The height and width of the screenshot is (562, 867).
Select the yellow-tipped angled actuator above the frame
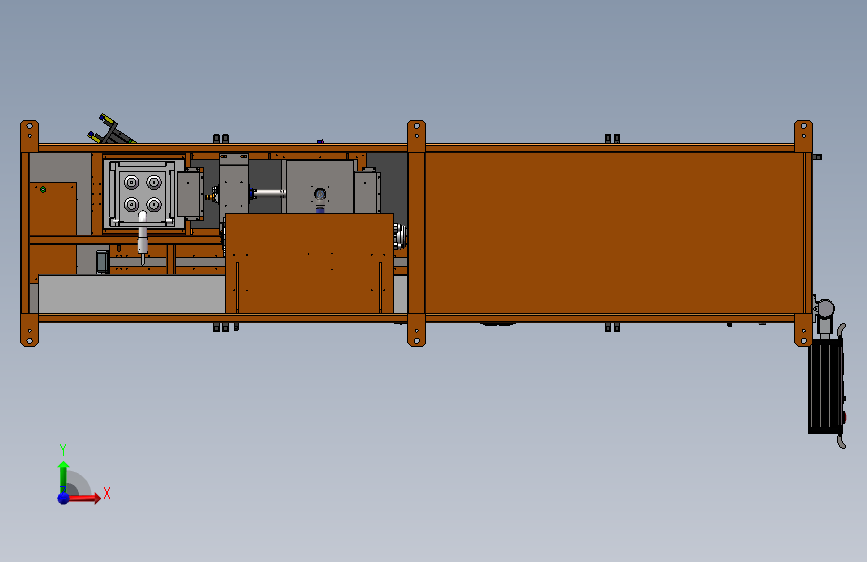[111, 130]
